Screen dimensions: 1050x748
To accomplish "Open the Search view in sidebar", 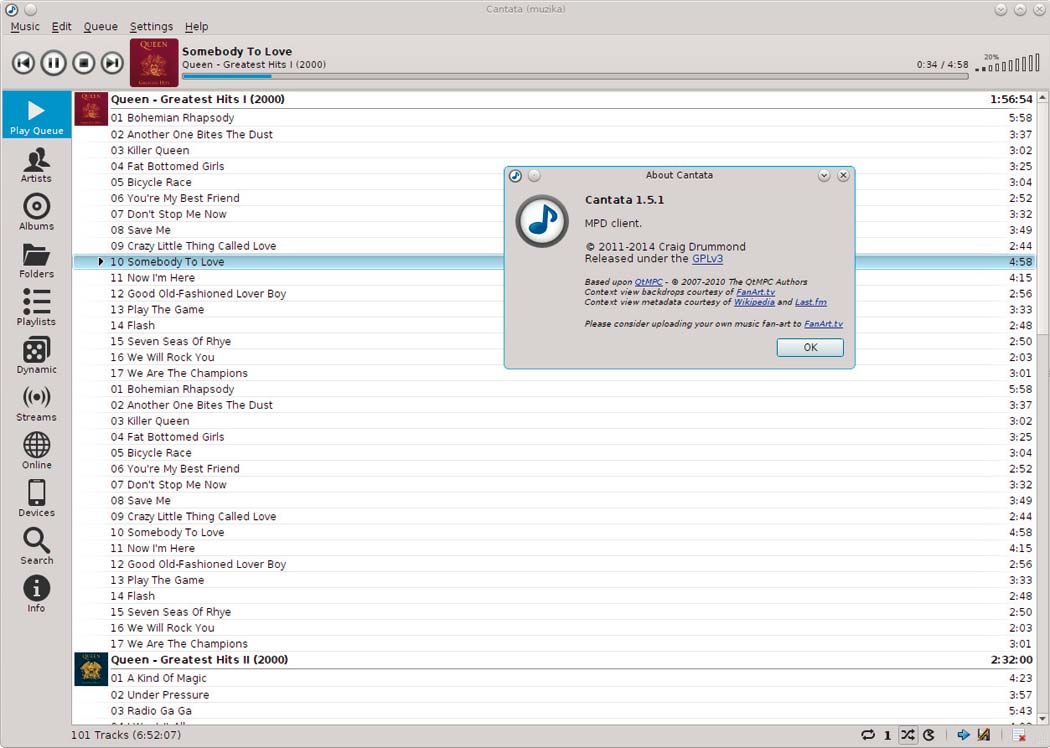I will pyautogui.click(x=36, y=546).
